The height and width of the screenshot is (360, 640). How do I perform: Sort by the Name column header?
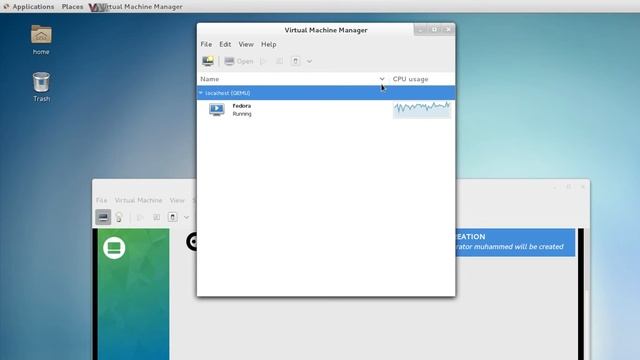(x=292, y=79)
